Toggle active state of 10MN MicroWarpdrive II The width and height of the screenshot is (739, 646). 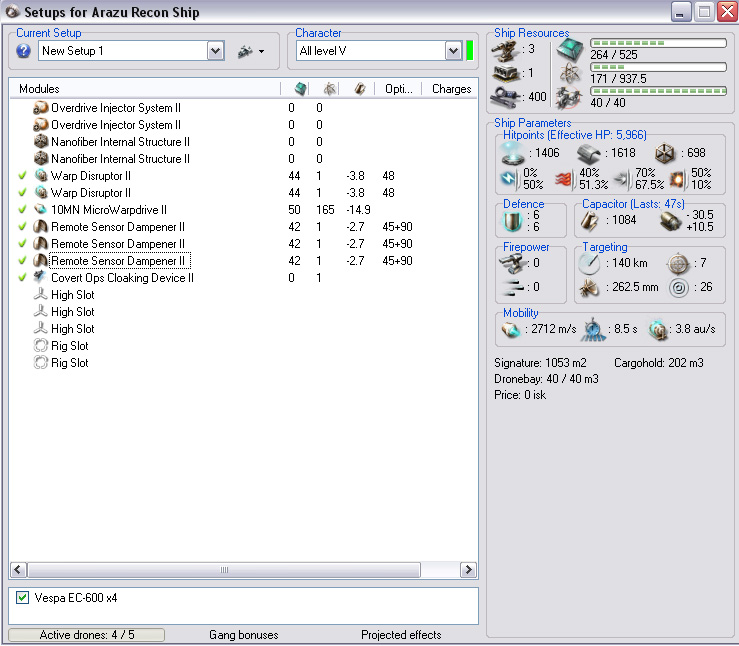coord(22,210)
